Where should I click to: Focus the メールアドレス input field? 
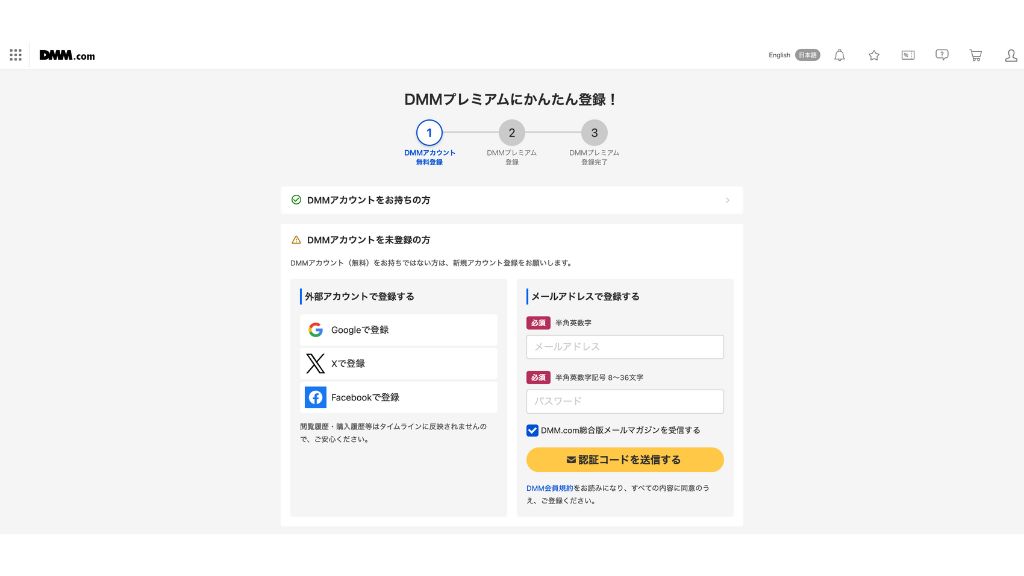[x=625, y=347]
